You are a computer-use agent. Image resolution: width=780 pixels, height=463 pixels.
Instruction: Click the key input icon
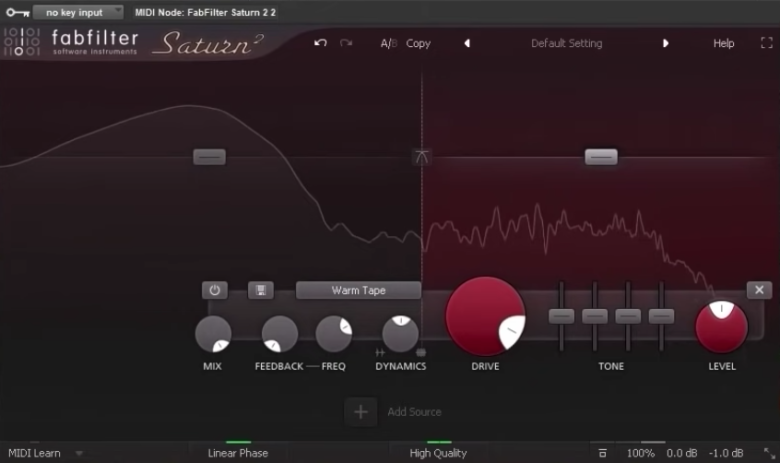click(x=17, y=12)
